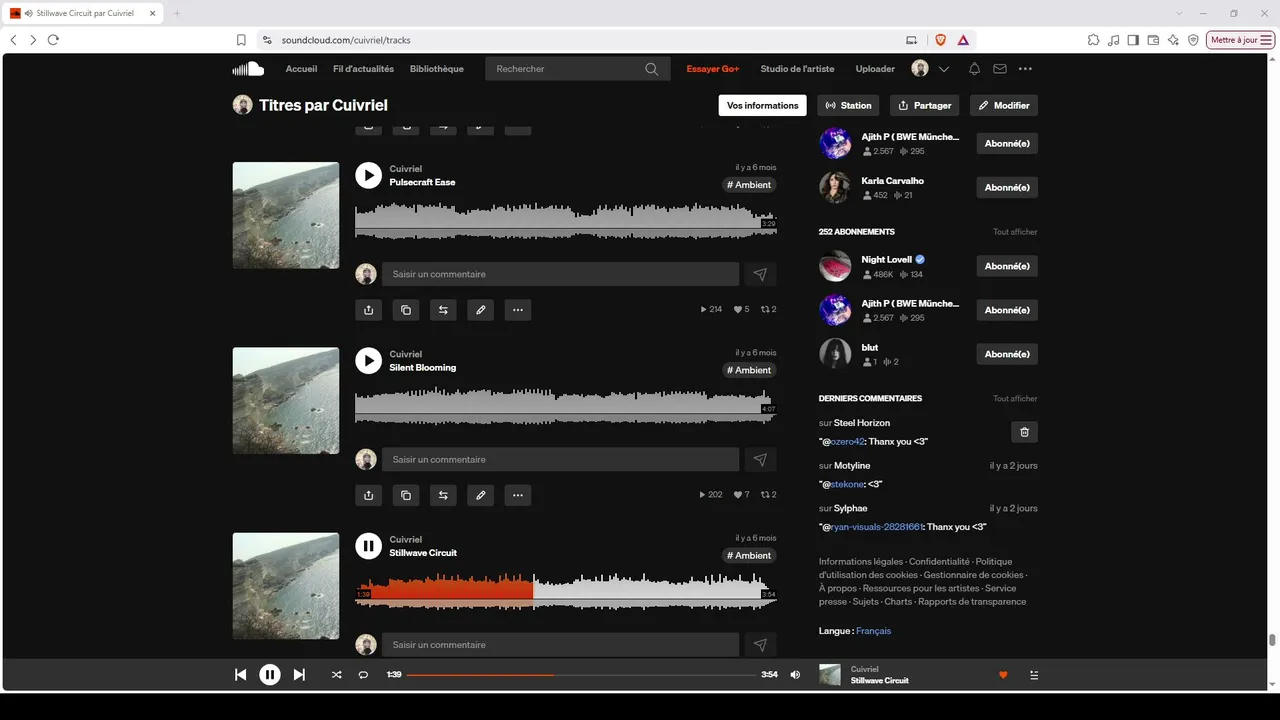Repost the Silent Blooming track
This screenshot has width=1280, height=720.
pos(443,495)
